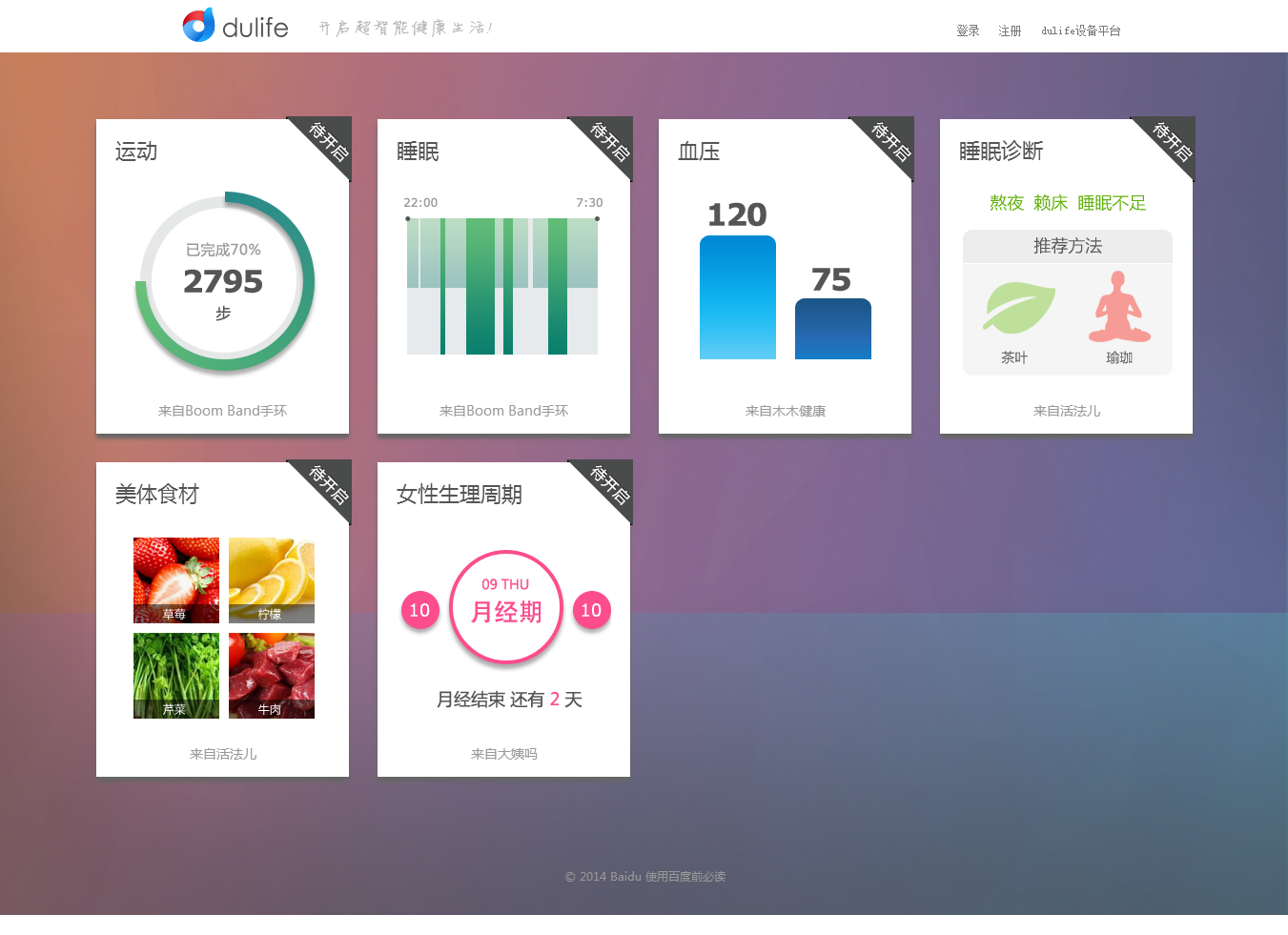Select the yoga (瑜伽) figure icon
This screenshot has width=1288, height=935.
pos(1119,307)
